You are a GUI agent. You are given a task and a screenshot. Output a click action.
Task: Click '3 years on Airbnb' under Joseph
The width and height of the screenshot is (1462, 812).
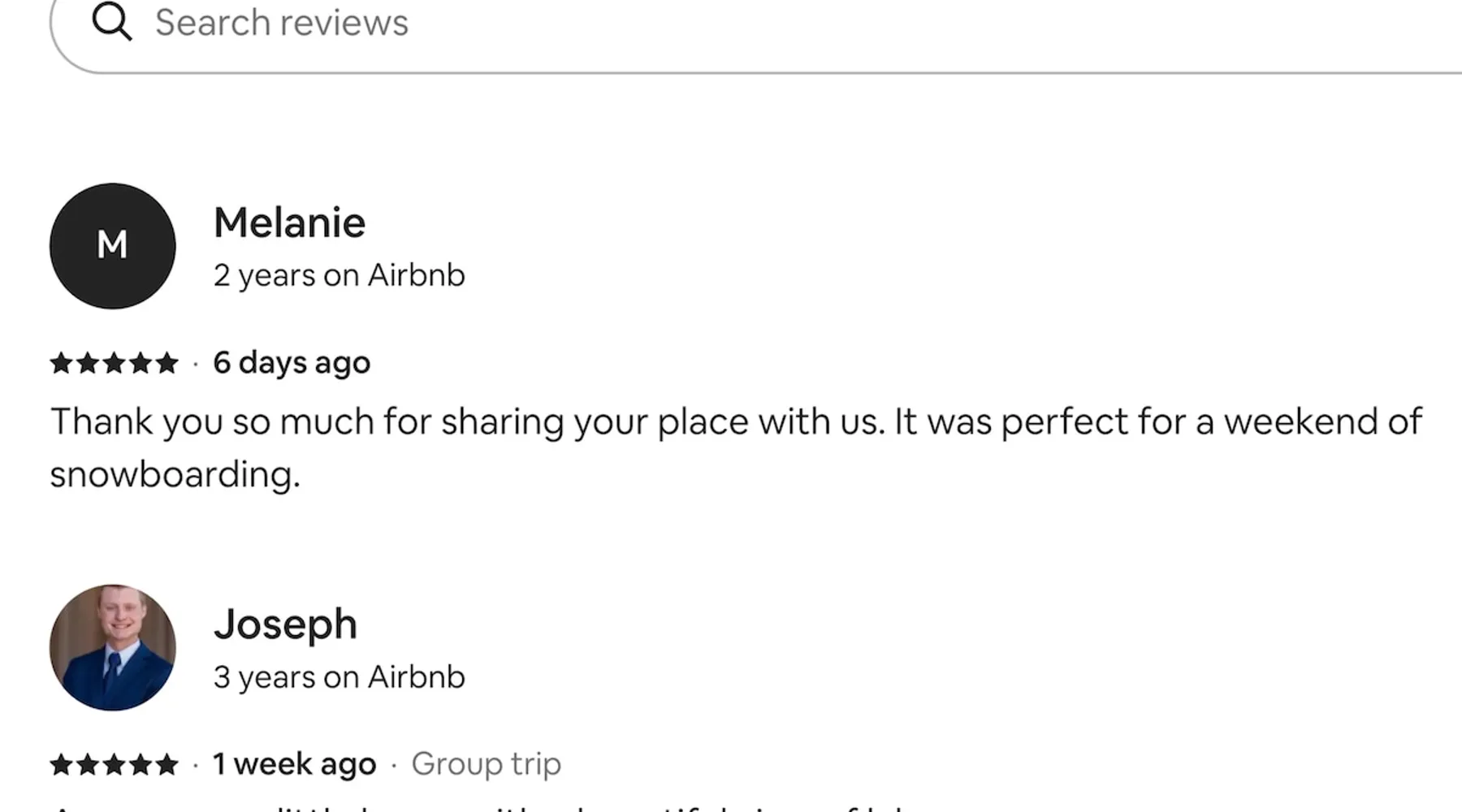339,677
